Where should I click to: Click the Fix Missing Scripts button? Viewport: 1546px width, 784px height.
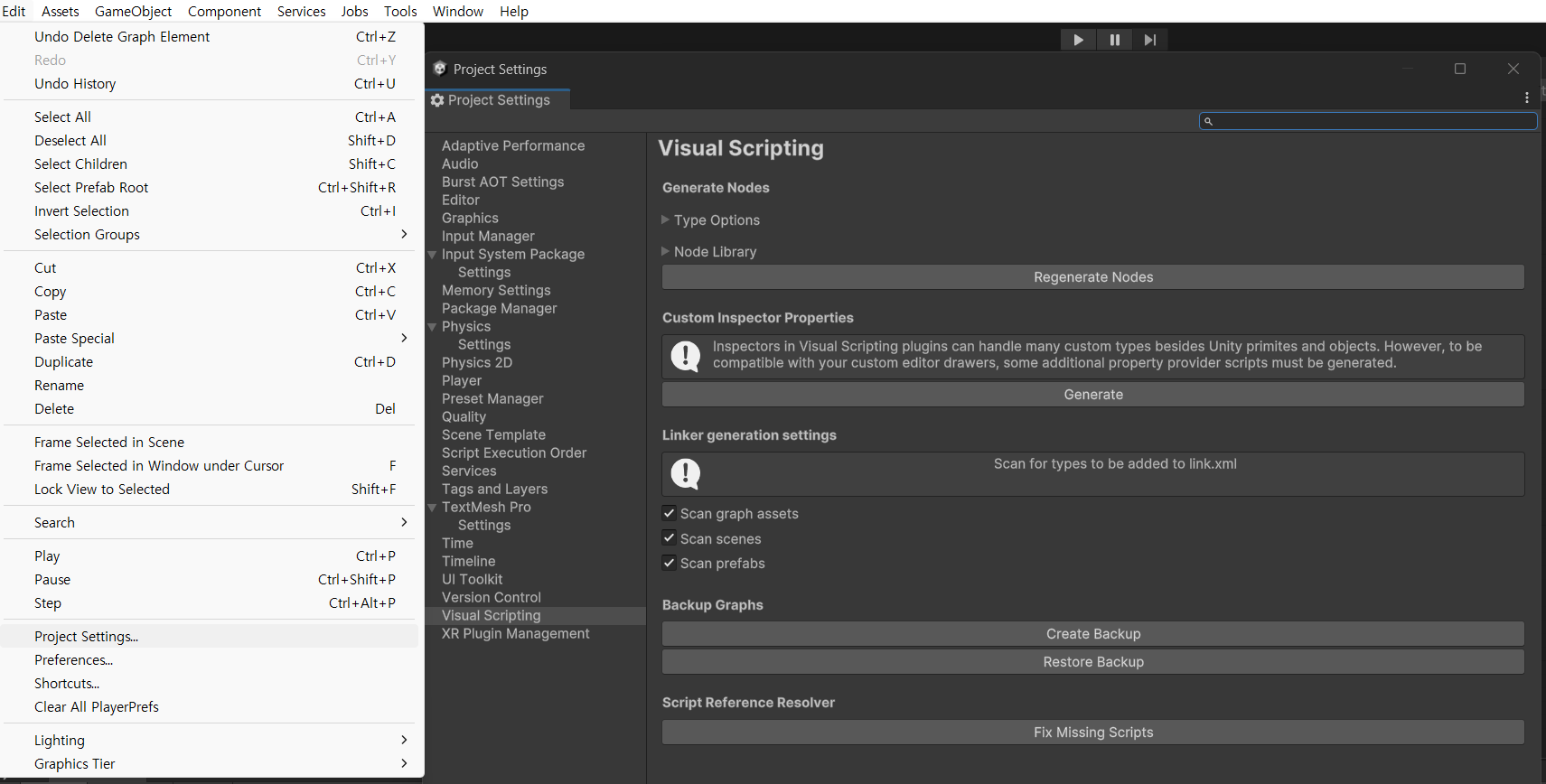point(1093,733)
